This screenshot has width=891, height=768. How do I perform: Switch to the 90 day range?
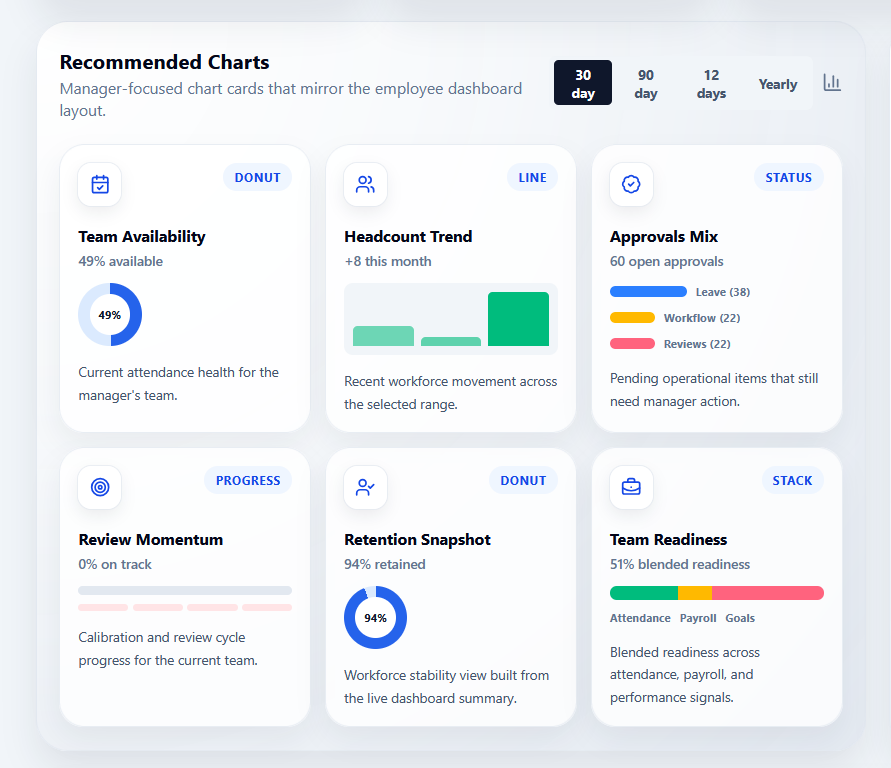point(646,83)
